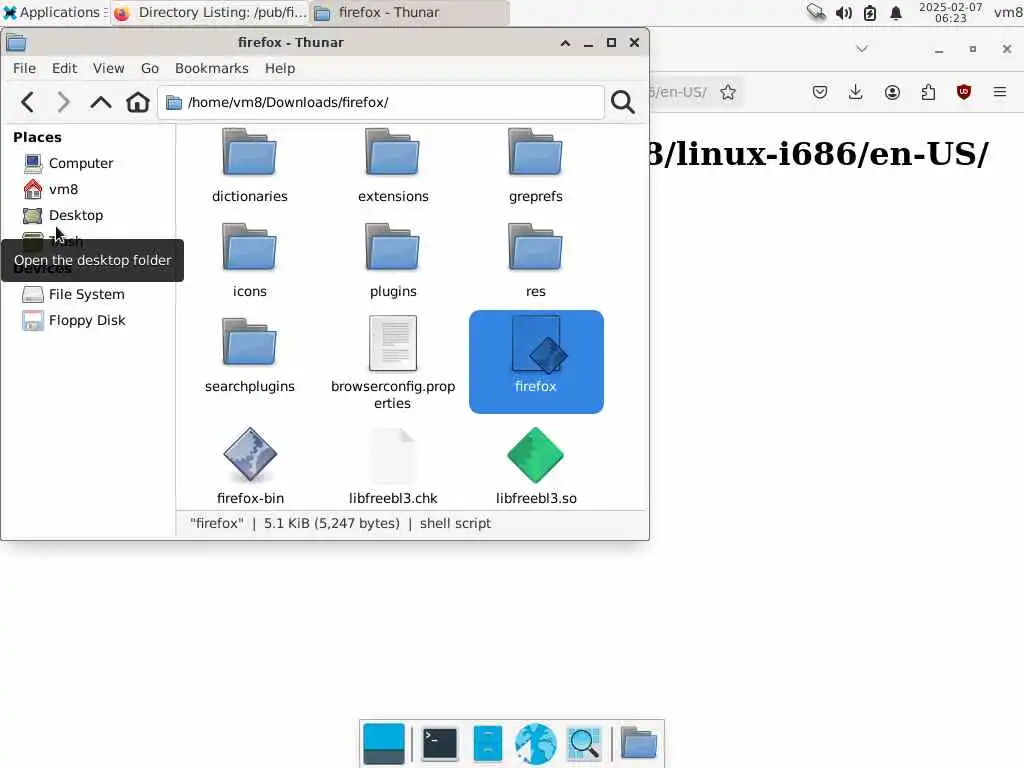The image size is (1024, 768).
Task: Open the dictionaries folder
Action: 249,166
